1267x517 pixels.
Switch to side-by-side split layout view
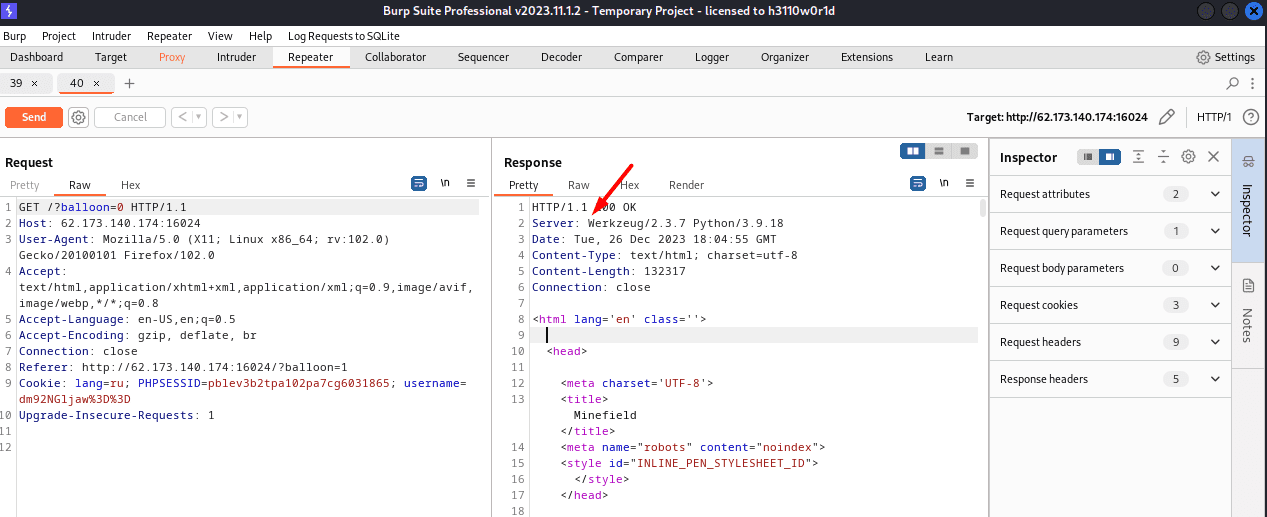coord(912,151)
